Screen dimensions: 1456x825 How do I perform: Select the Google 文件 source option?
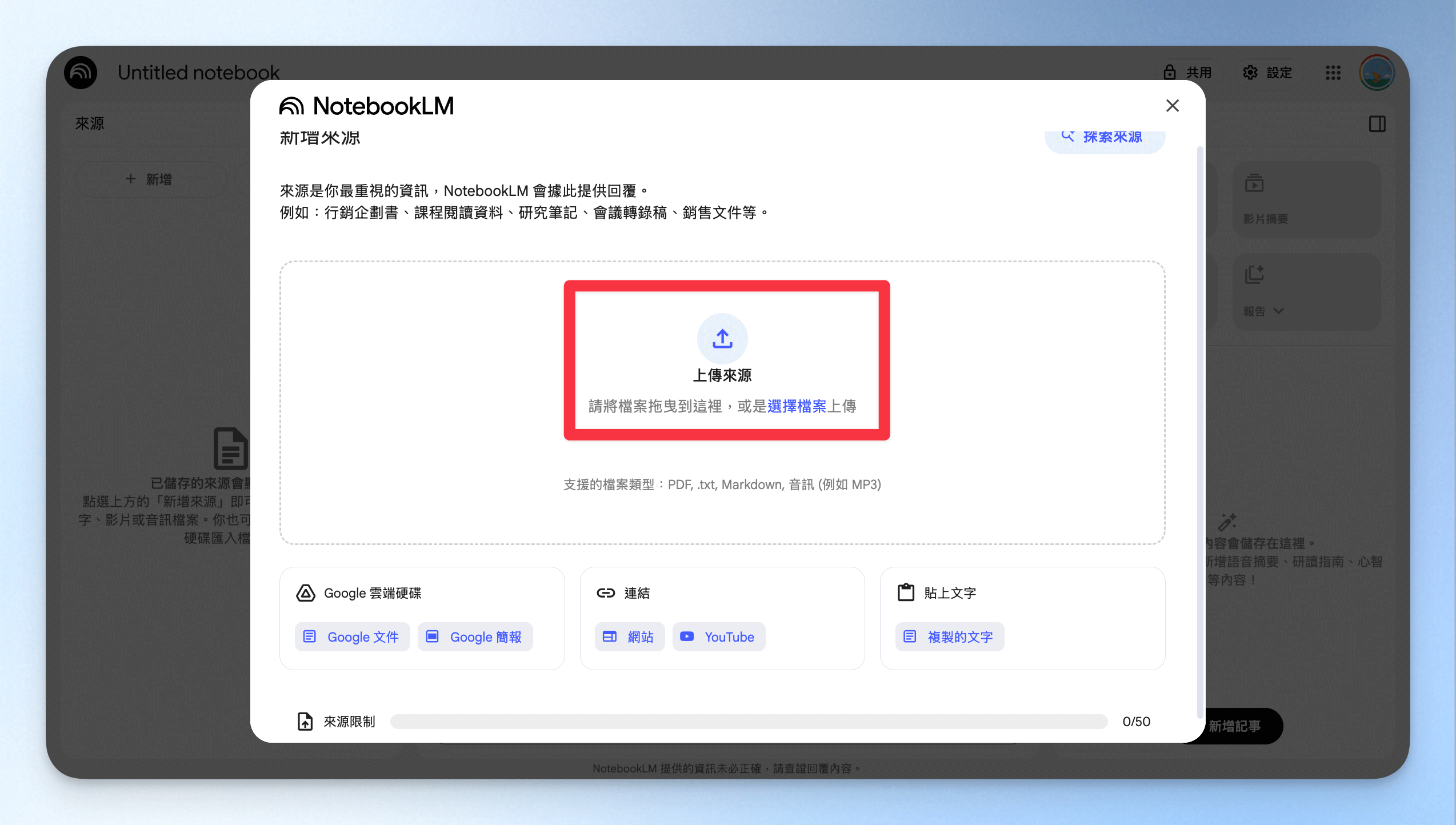[352, 636]
